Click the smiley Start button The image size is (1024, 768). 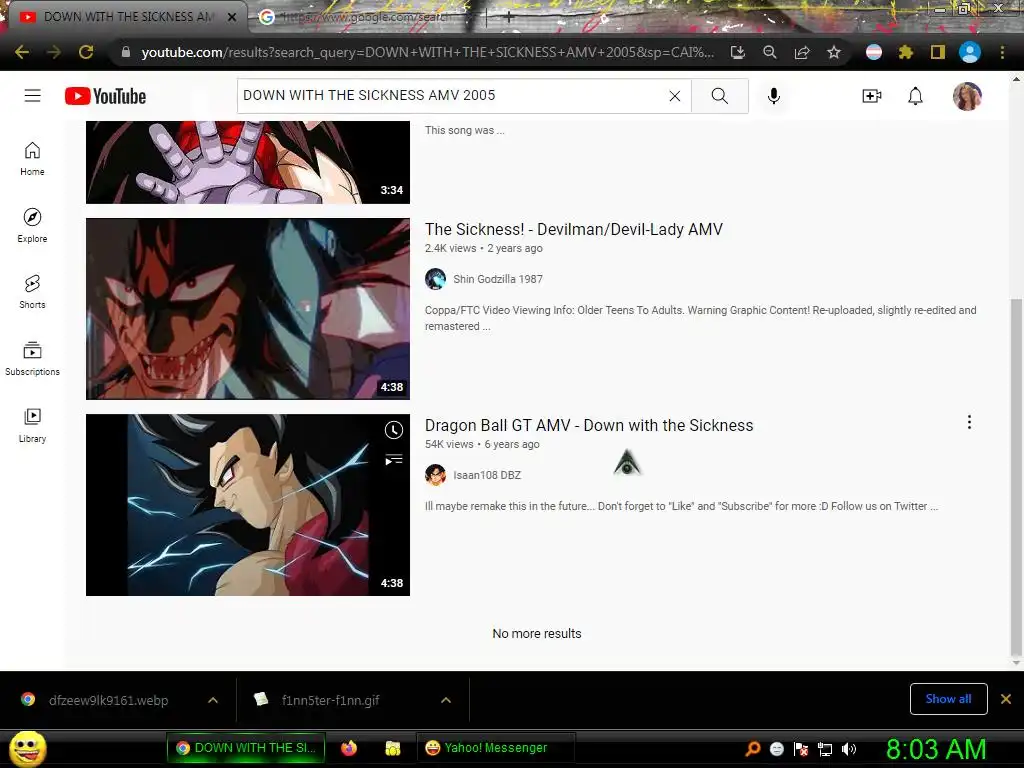coord(27,748)
